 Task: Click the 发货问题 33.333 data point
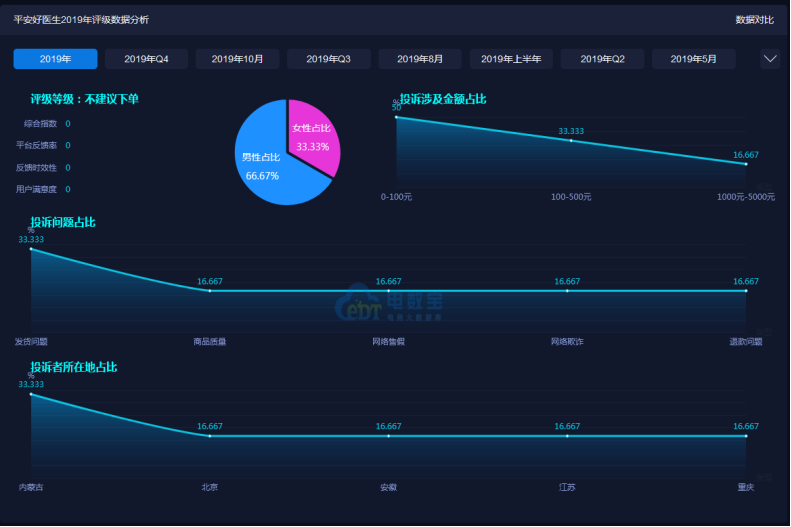pyautogui.click(x=31, y=249)
